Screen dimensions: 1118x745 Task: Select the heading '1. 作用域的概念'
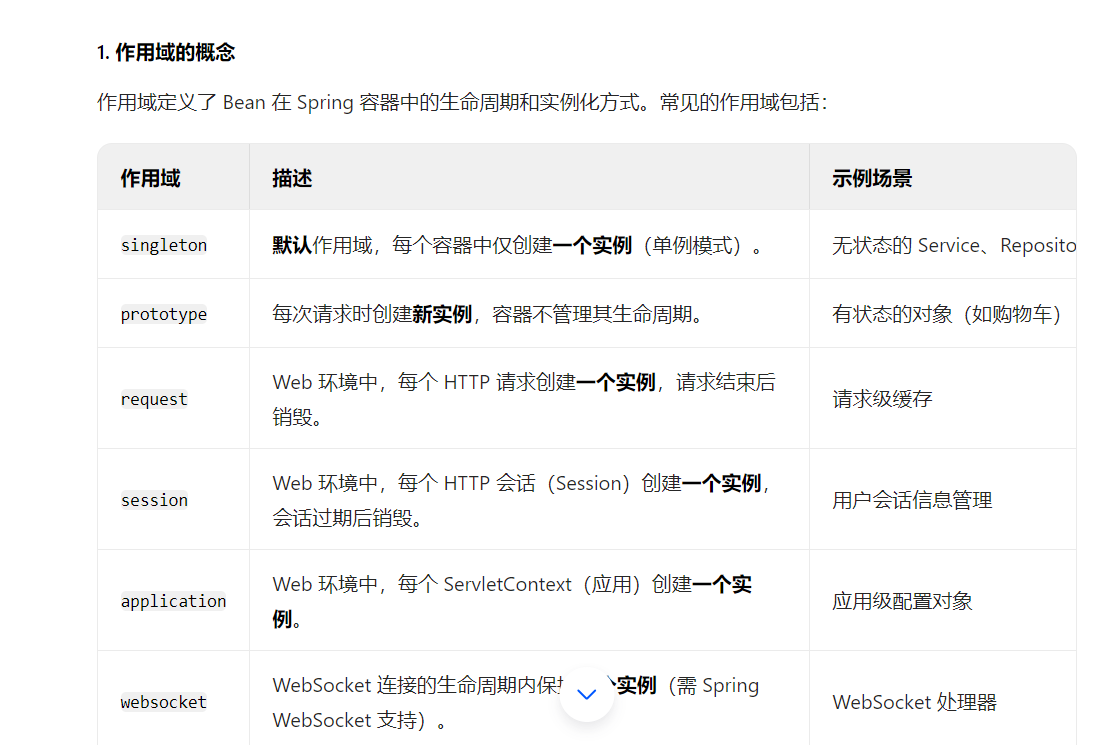coord(166,52)
